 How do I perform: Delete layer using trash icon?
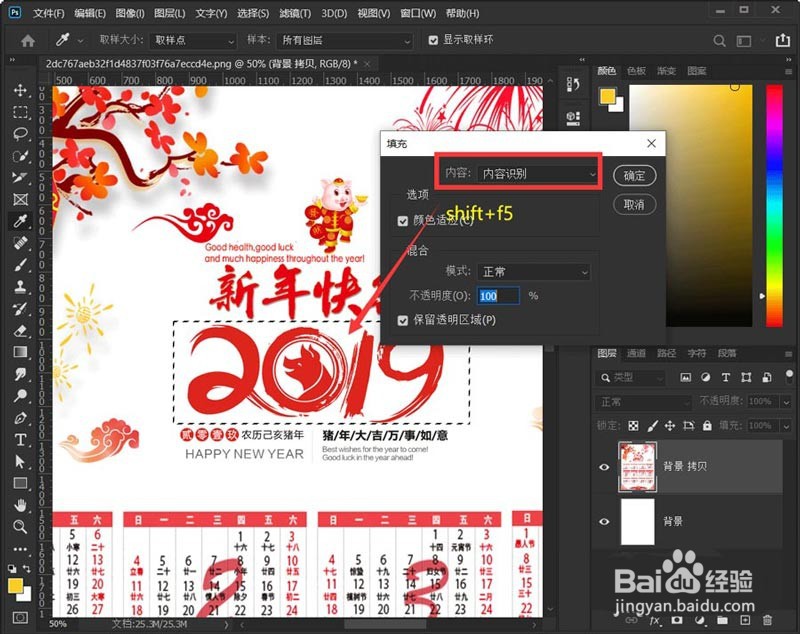[x=767, y=620]
